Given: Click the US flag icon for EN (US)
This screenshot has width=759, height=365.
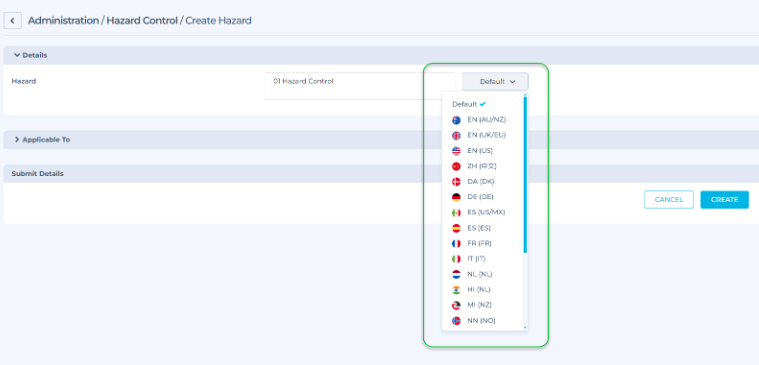Looking at the screenshot, I should (x=456, y=151).
